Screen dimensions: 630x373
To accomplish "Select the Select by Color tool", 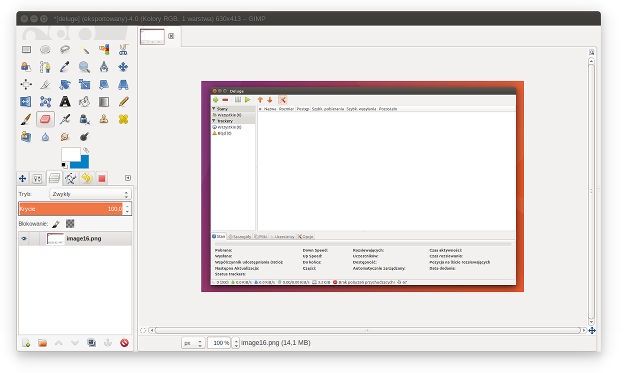I will click(x=104, y=49).
